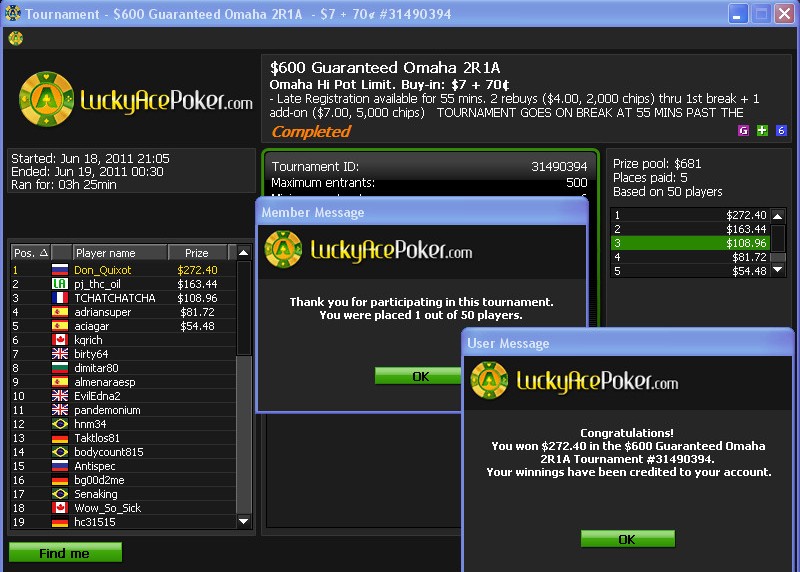
Task: Select player row kqrich
Action: (123, 340)
